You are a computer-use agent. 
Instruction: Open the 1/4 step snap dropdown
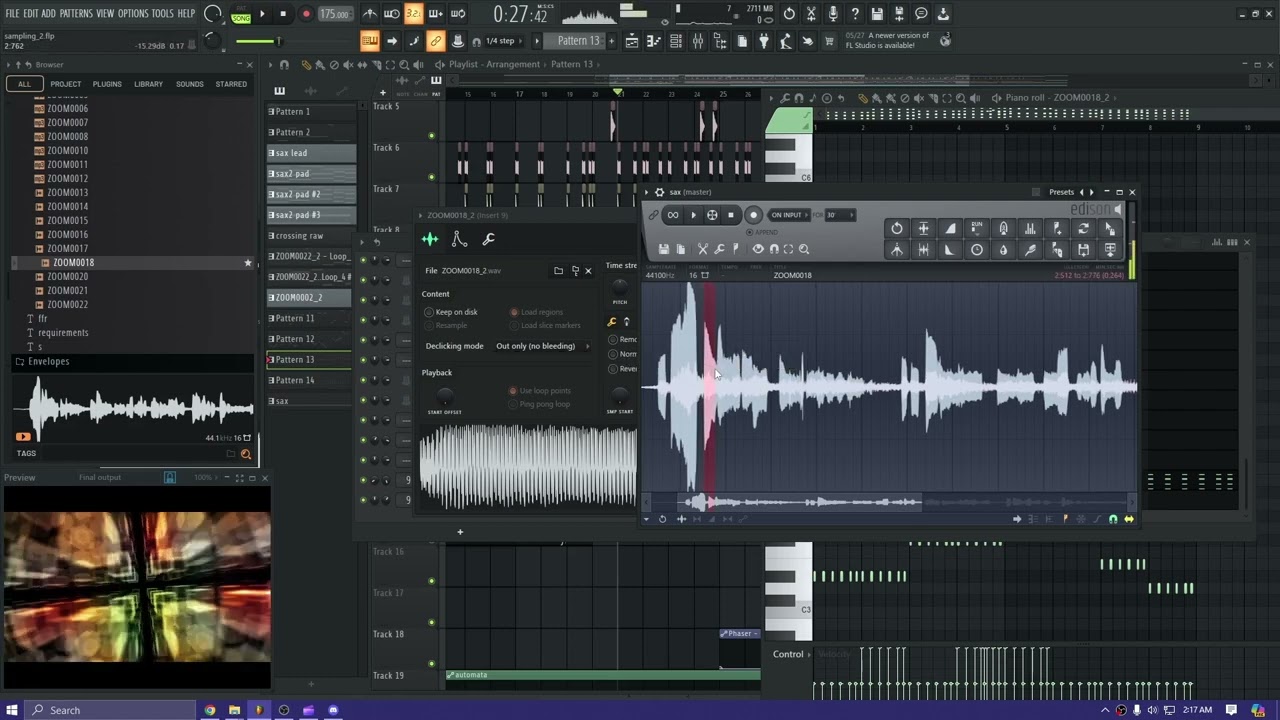pos(503,41)
